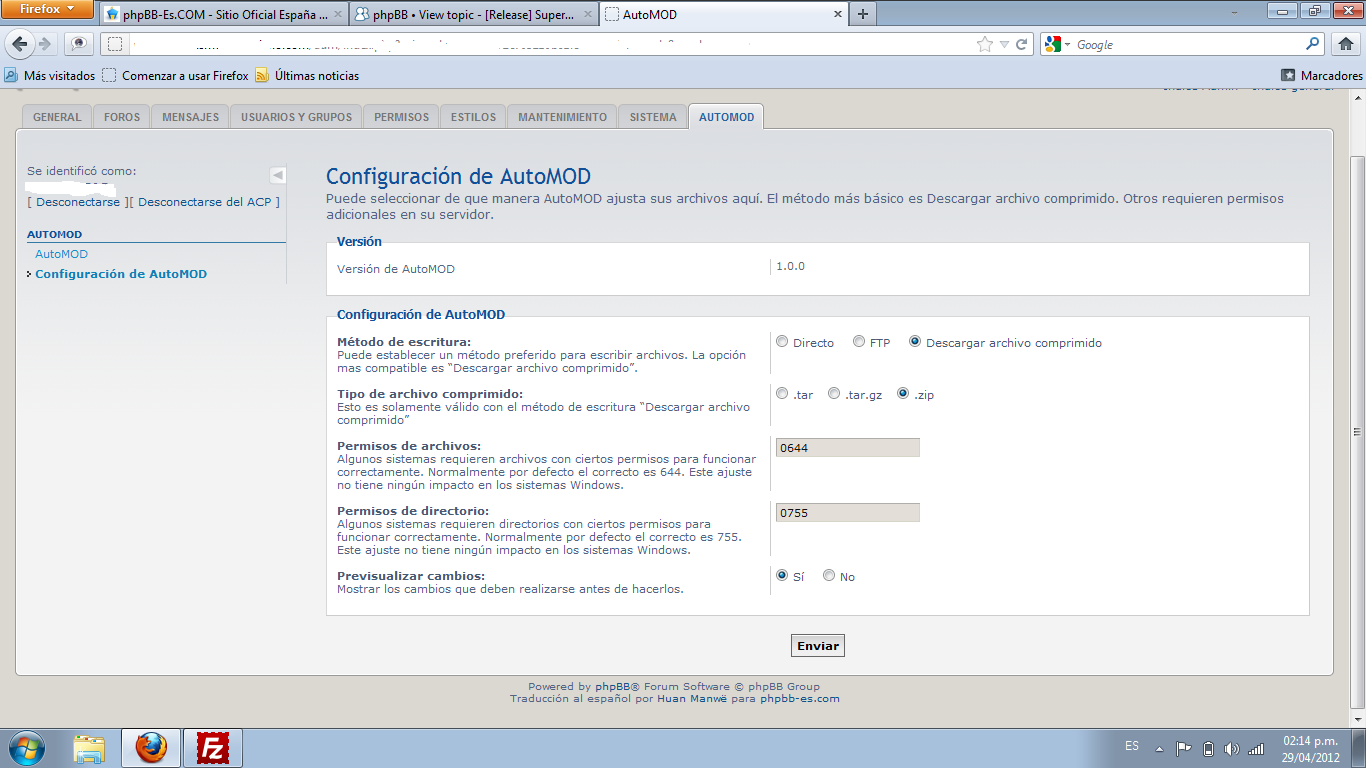Click the Action Center flag icon
1366x768 pixels.
(x=1183, y=748)
